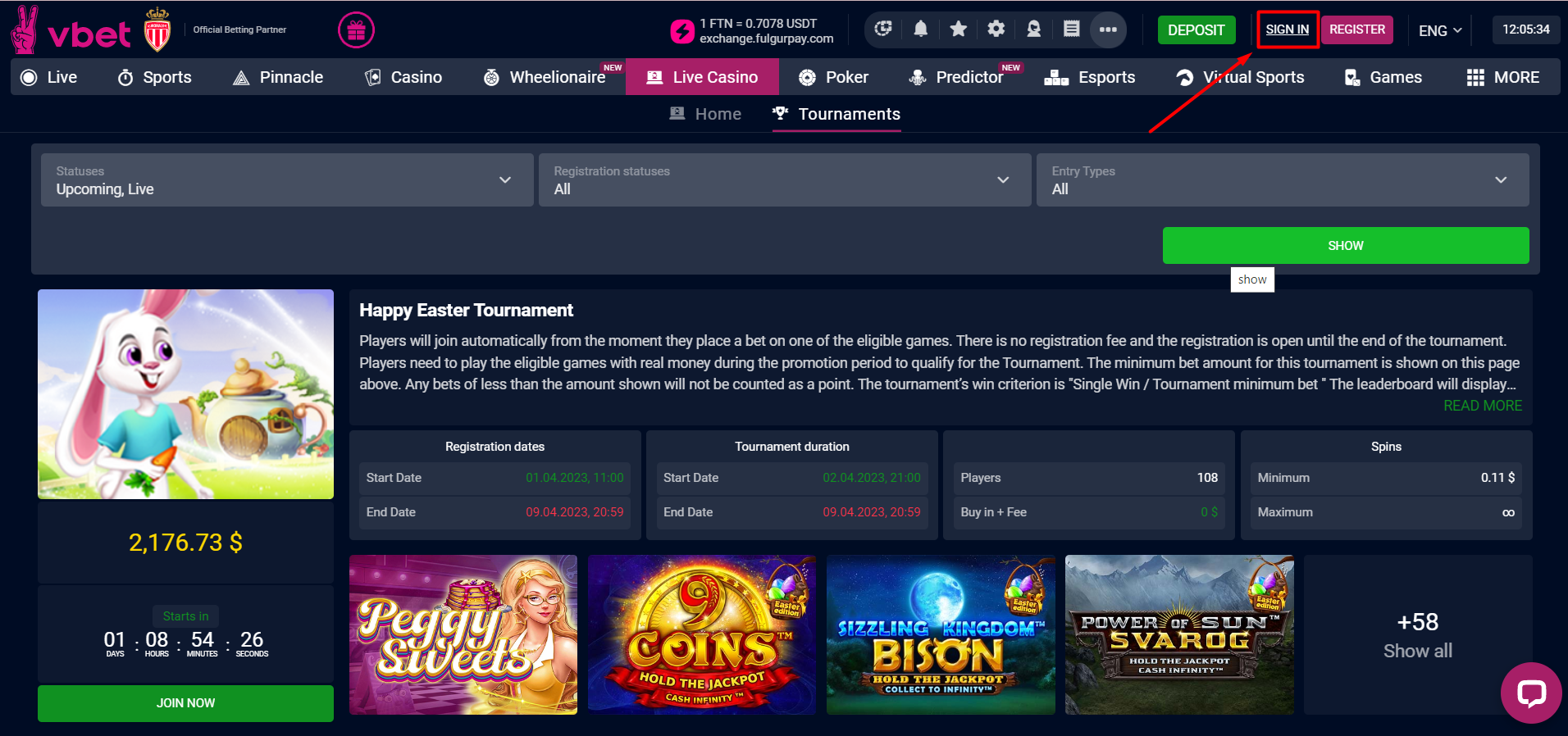Open notifications bell icon
Image resolution: width=1568 pixels, height=736 pixels.
921,30
